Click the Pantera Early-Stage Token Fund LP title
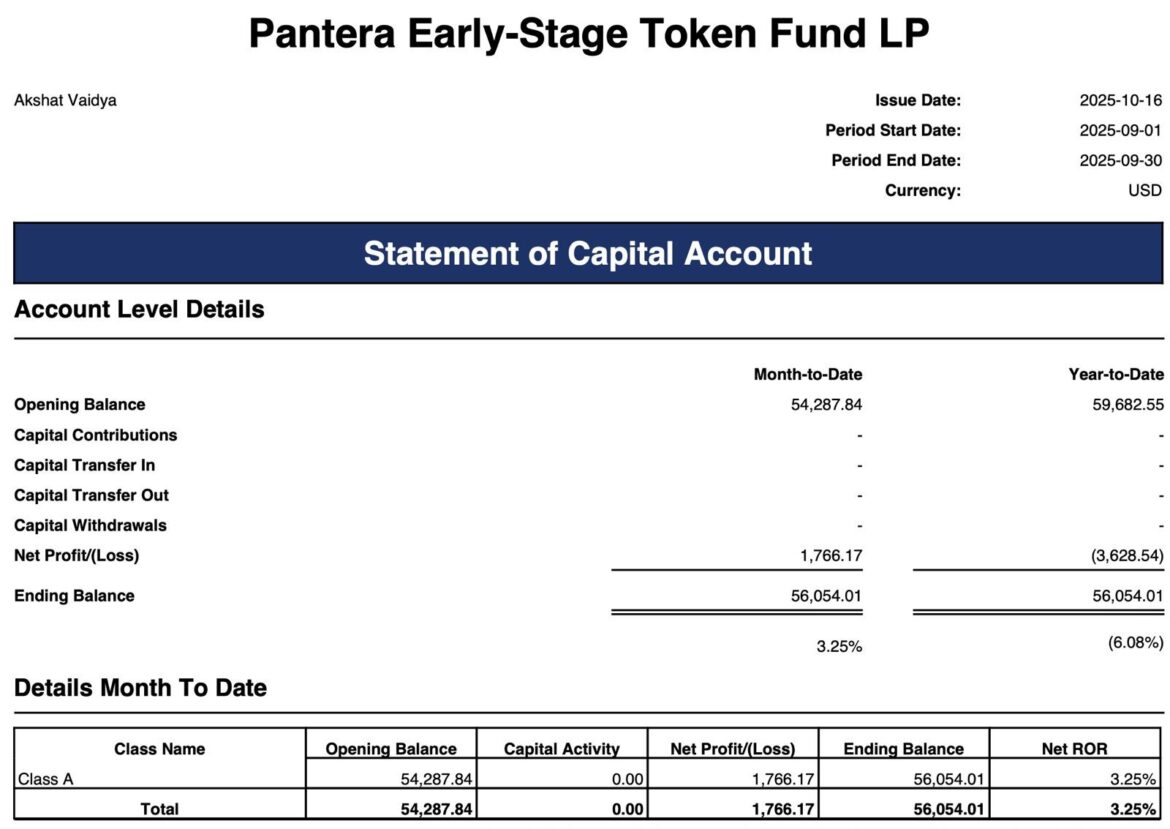This screenshot has width=1170, height=829. 589,34
